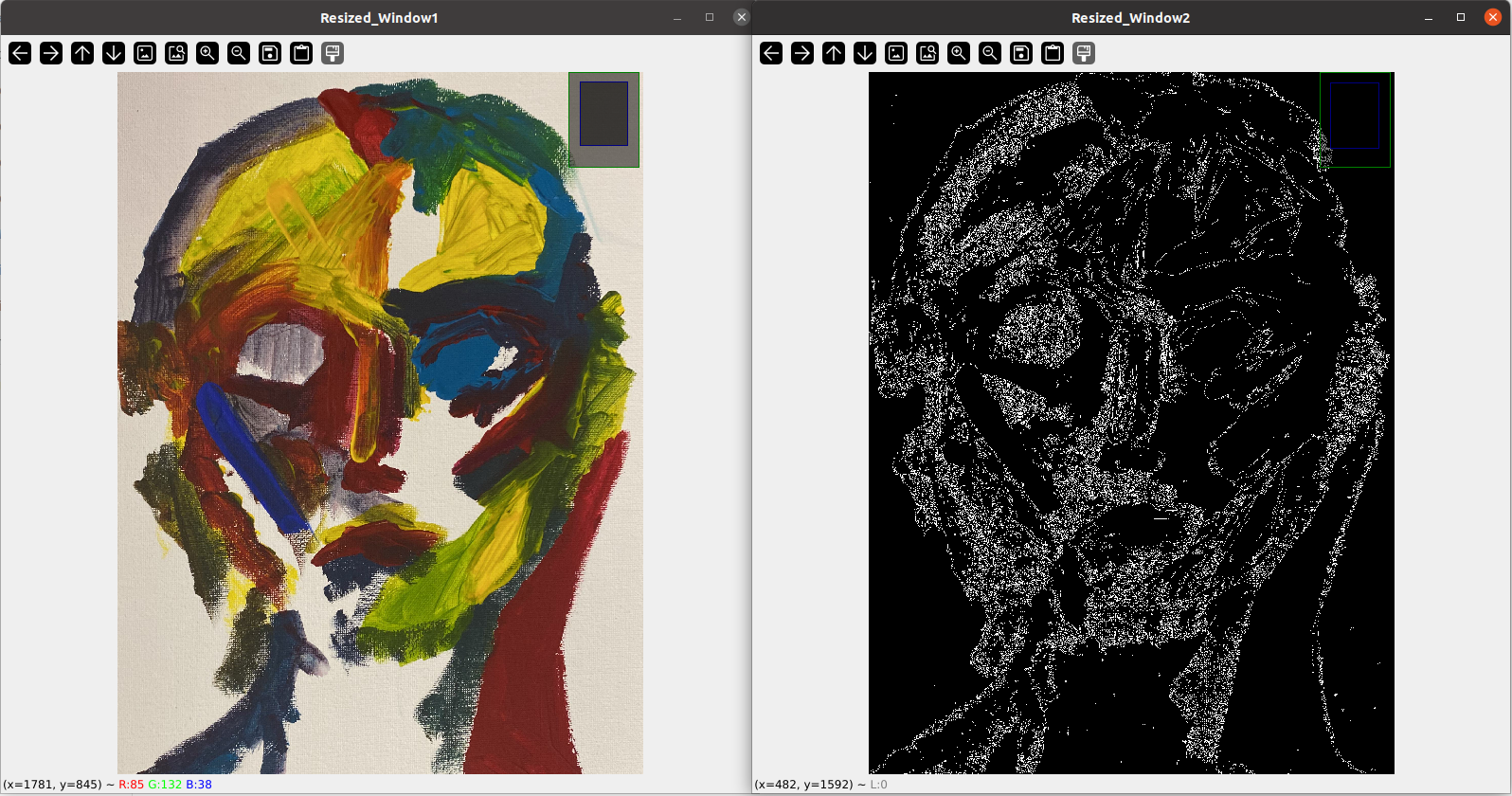The width and height of the screenshot is (1512, 796).
Task: Click pan left arrow in Resized_Window2
Action: [771, 53]
